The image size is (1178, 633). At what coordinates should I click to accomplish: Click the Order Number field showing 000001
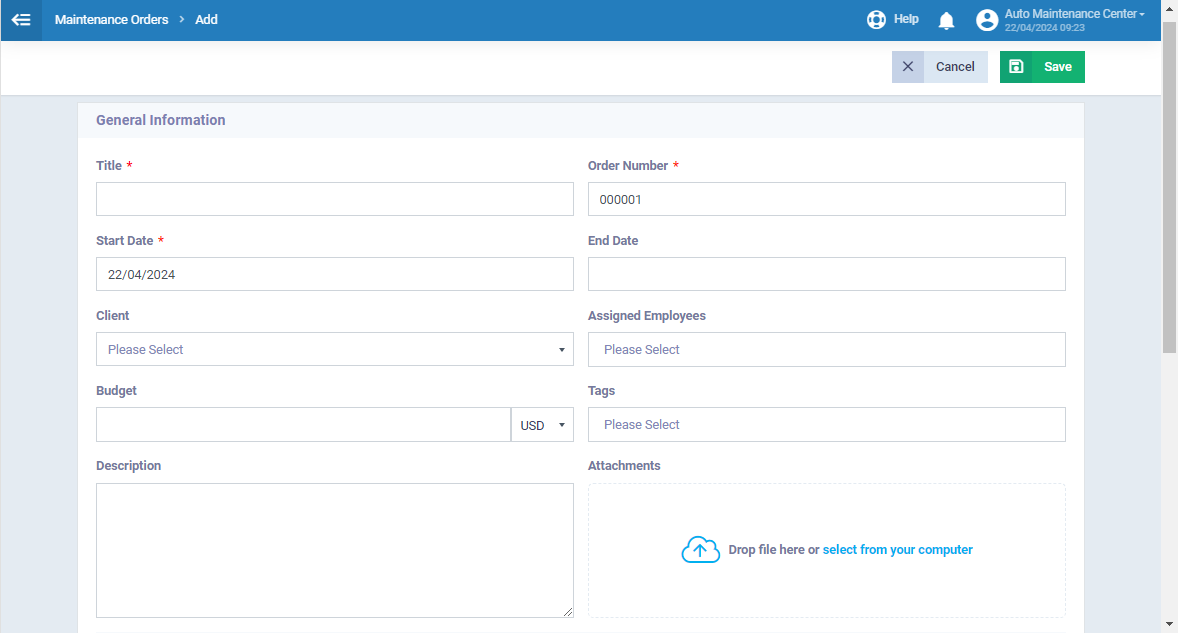[826, 199]
